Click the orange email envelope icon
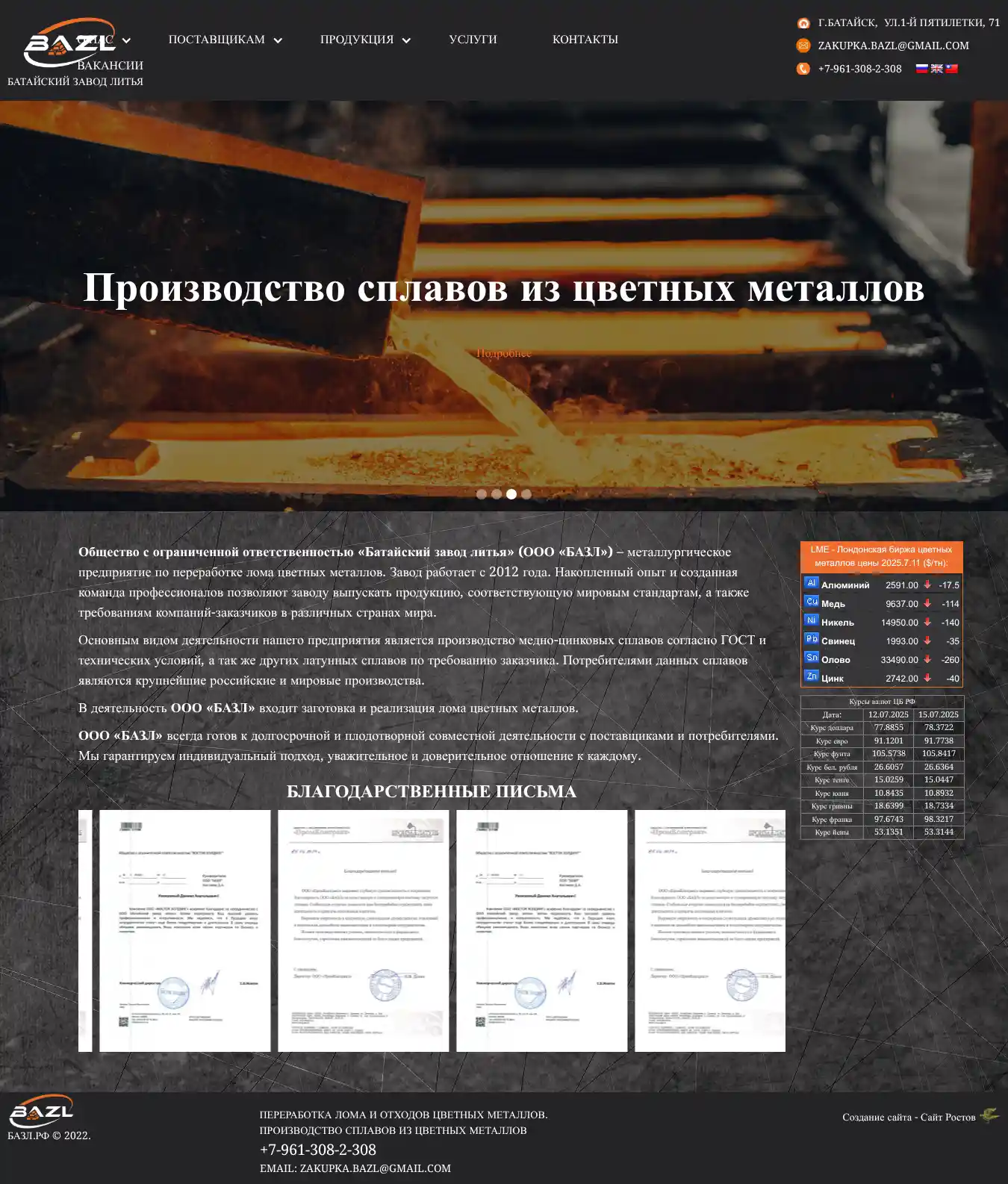 (803, 46)
